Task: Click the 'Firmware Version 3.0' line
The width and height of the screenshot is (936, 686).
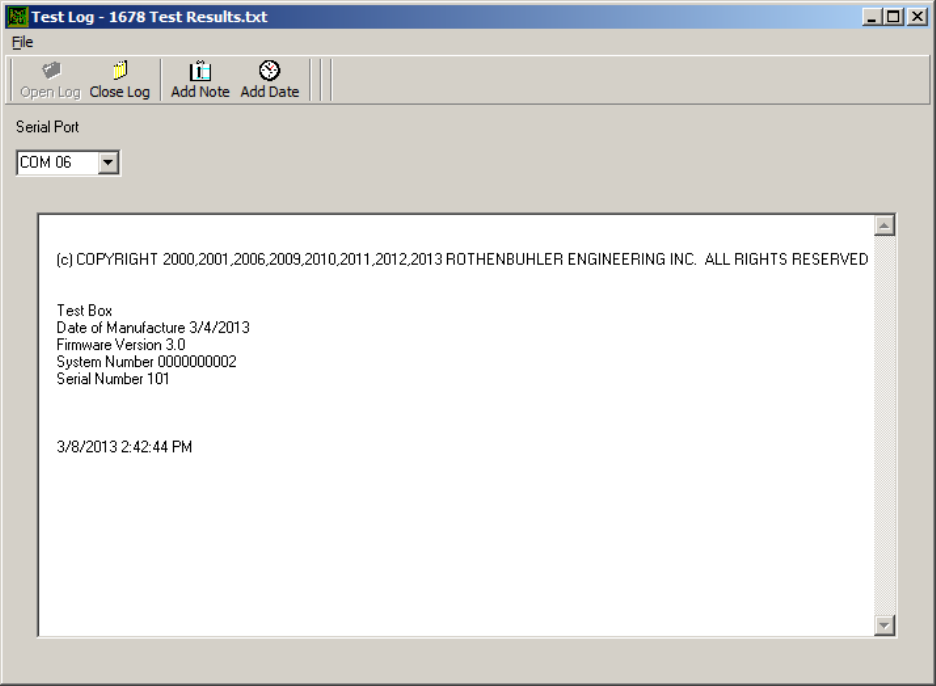Action: (121, 344)
